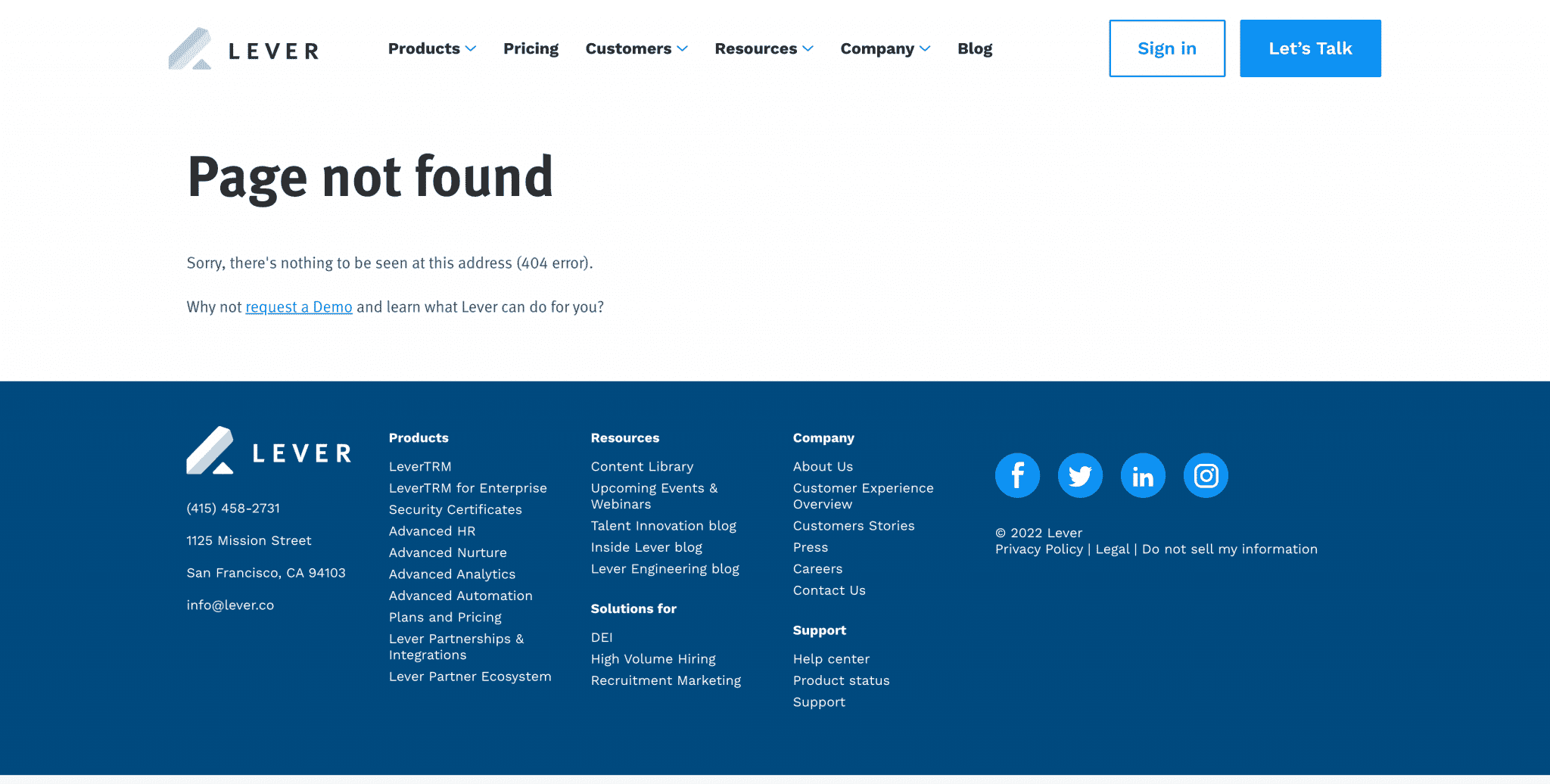This screenshot has height=784, width=1550.
Task: Click the © 2022 Lever copyright text
Action: click(1038, 533)
